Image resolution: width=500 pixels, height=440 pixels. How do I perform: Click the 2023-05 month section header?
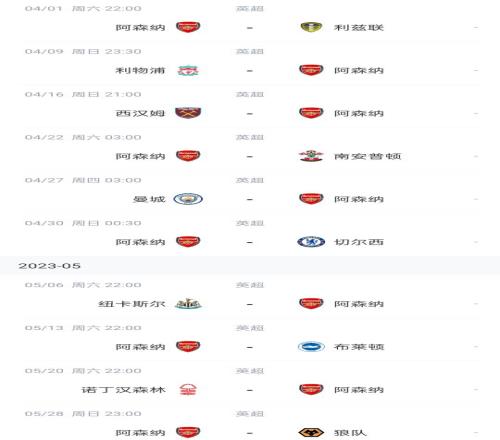click(x=49, y=266)
